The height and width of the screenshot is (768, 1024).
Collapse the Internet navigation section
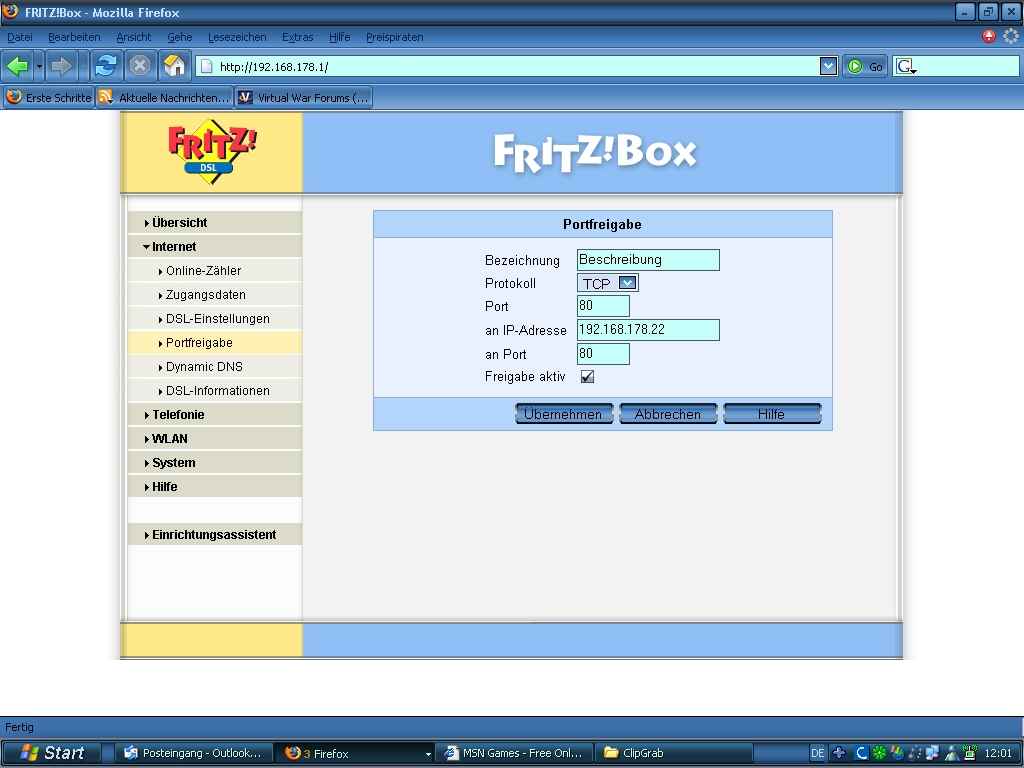pos(215,247)
